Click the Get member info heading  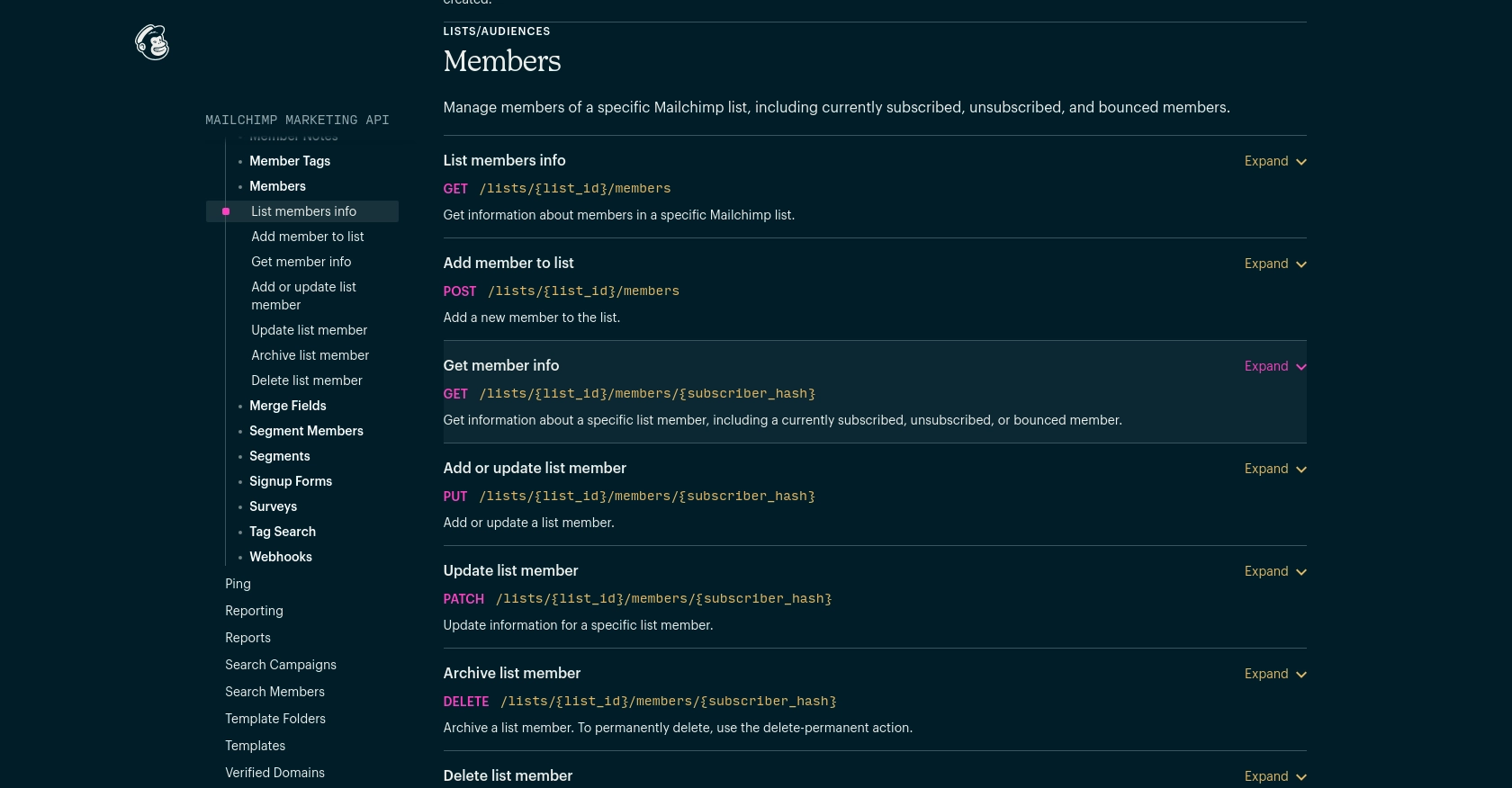(501, 365)
